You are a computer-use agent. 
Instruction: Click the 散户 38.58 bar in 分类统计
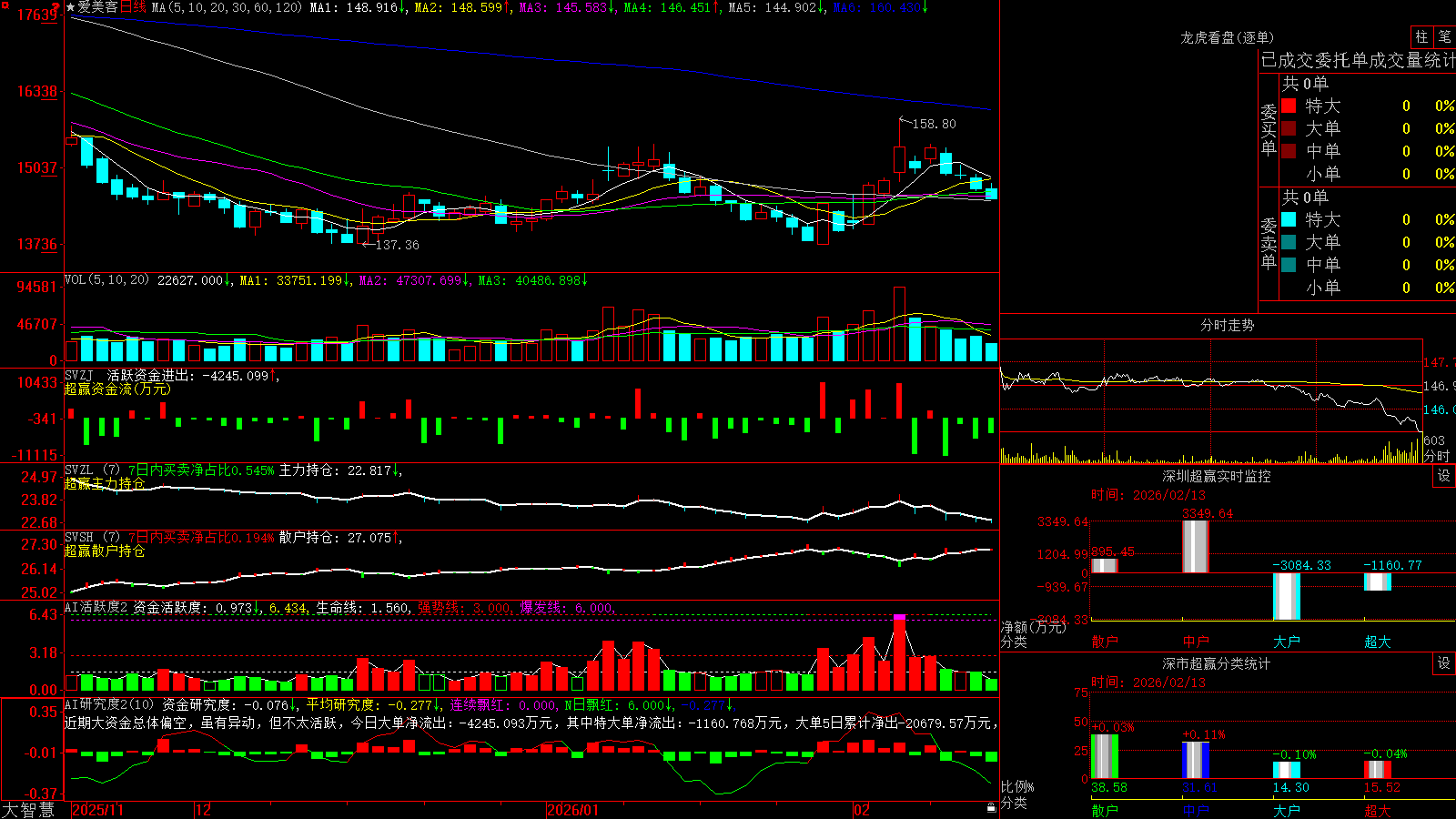[1105, 756]
